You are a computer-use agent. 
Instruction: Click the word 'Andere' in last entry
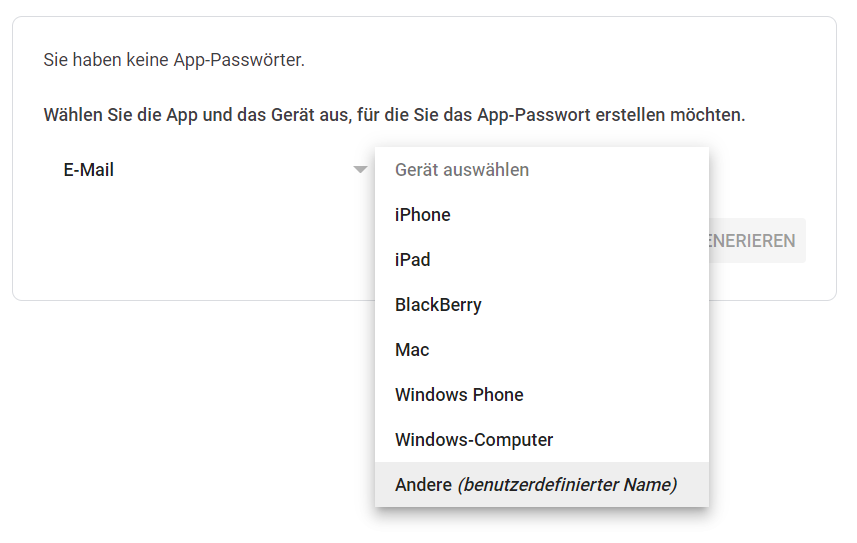[424, 485]
